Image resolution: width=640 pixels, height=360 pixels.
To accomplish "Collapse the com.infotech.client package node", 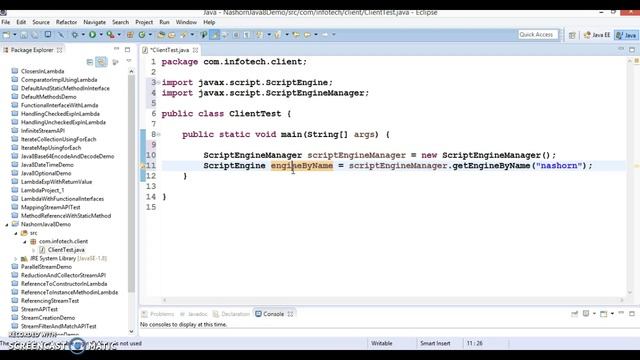I will 25,242.
